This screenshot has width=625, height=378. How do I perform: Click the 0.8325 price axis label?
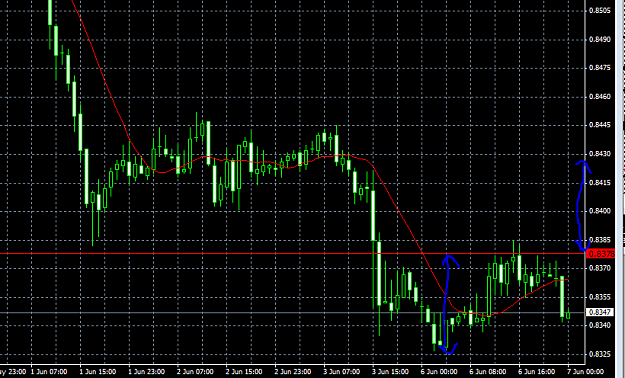[x=600, y=354]
